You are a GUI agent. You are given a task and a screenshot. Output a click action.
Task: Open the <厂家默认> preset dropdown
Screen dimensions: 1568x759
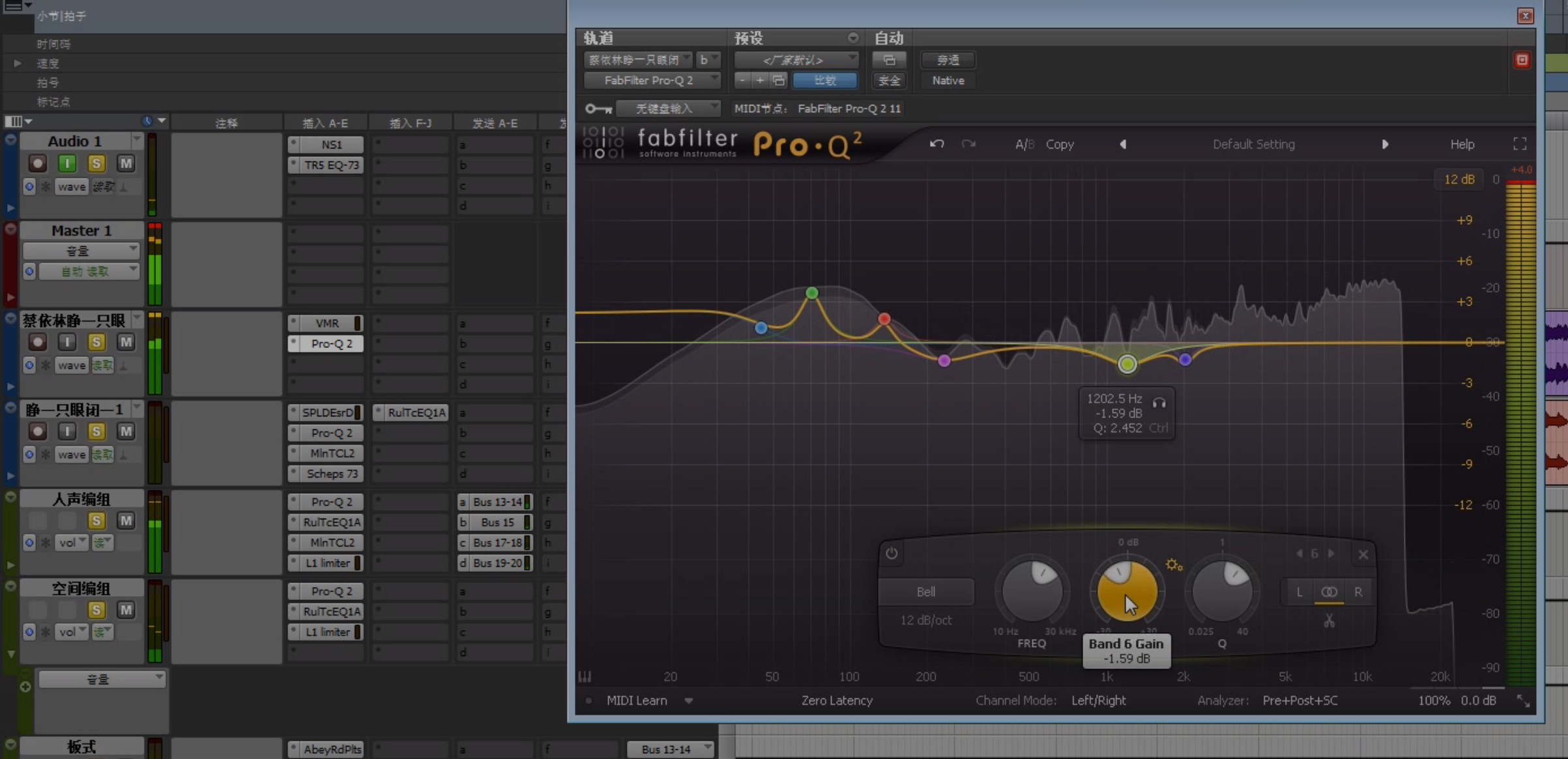pyautogui.click(x=795, y=60)
